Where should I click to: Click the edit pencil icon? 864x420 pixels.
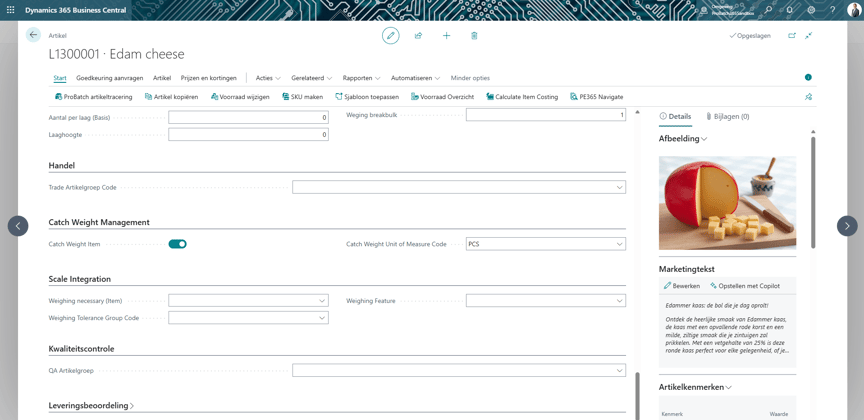391,35
